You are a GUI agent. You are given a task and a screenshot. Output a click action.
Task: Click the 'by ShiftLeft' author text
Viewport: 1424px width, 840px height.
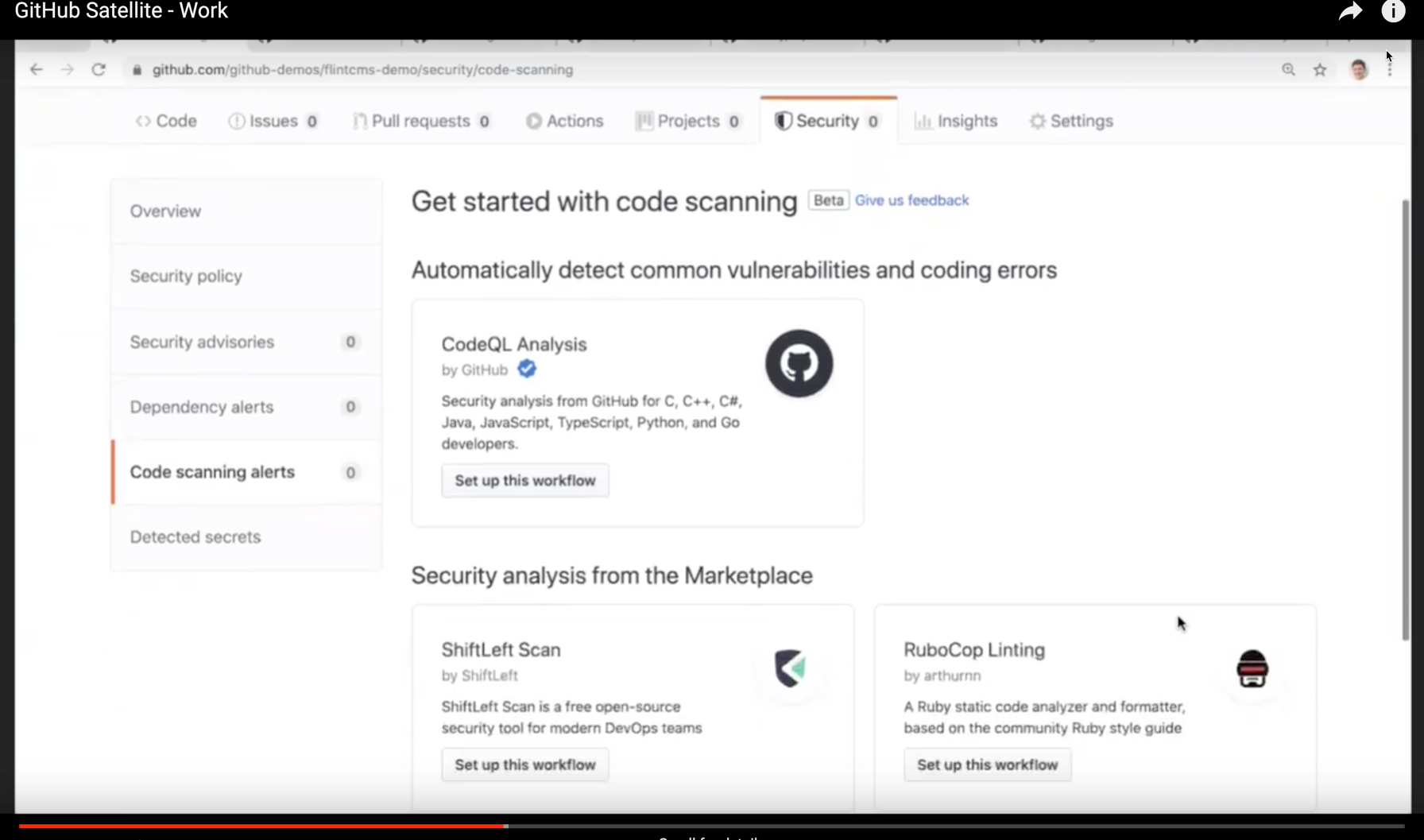point(479,675)
